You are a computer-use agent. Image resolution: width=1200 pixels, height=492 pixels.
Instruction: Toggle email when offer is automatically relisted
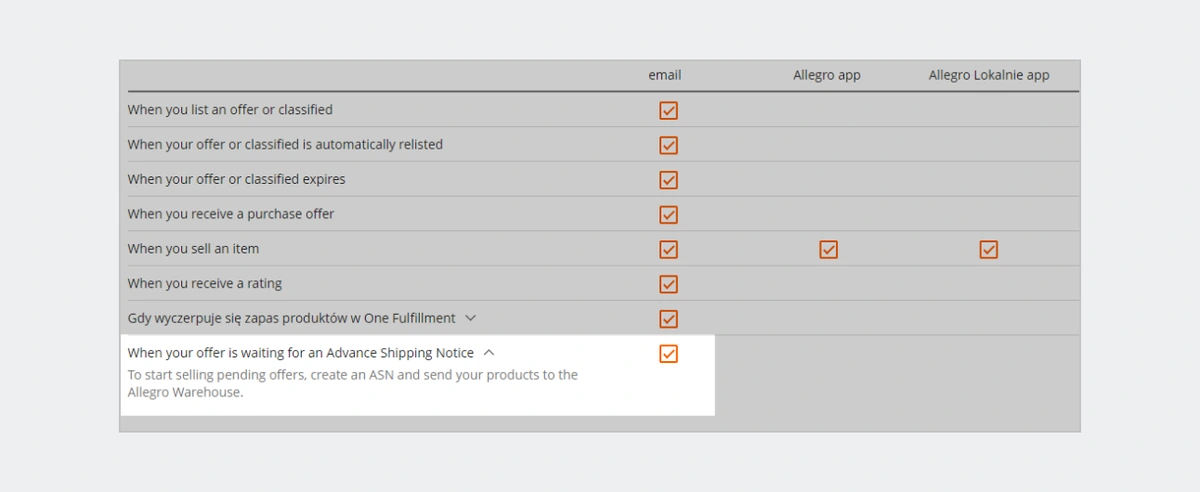[x=669, y=145]
